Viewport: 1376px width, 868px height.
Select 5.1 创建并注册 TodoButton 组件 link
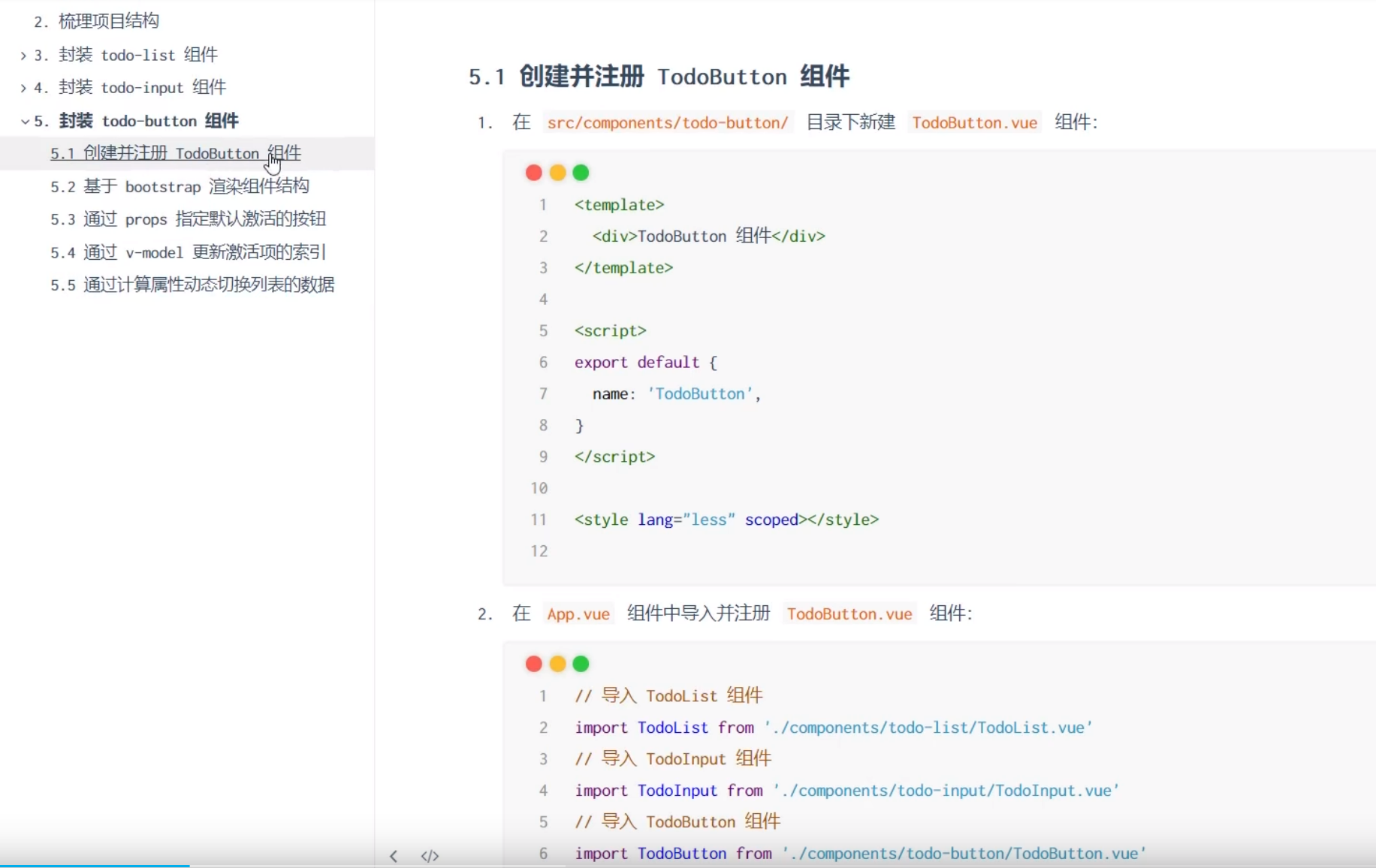pyautogui.click(x=176, y=153)
